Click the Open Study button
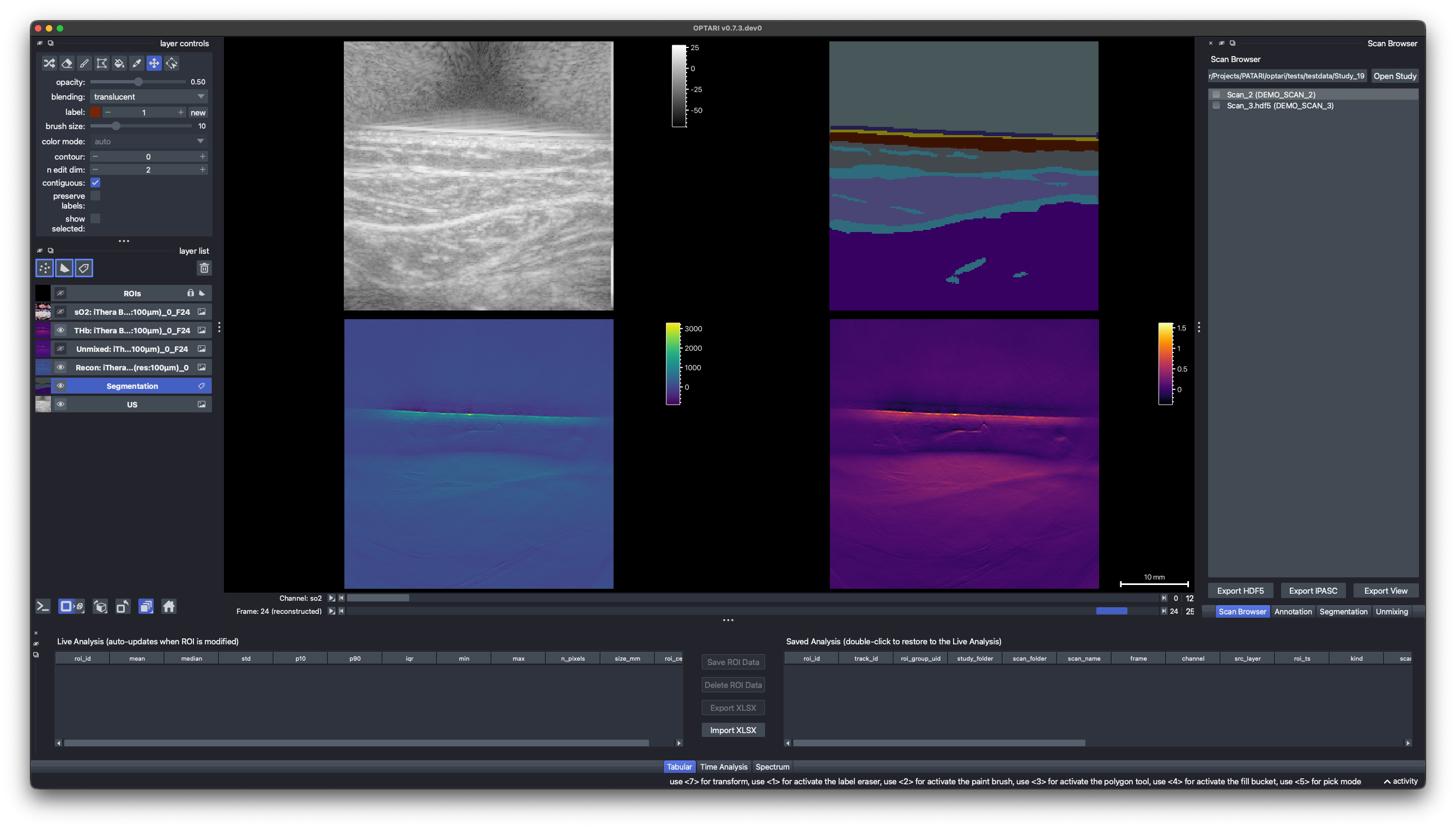Image resolution: width=1456 pixels, height=829 pixels. click(x=1394, y=76)
